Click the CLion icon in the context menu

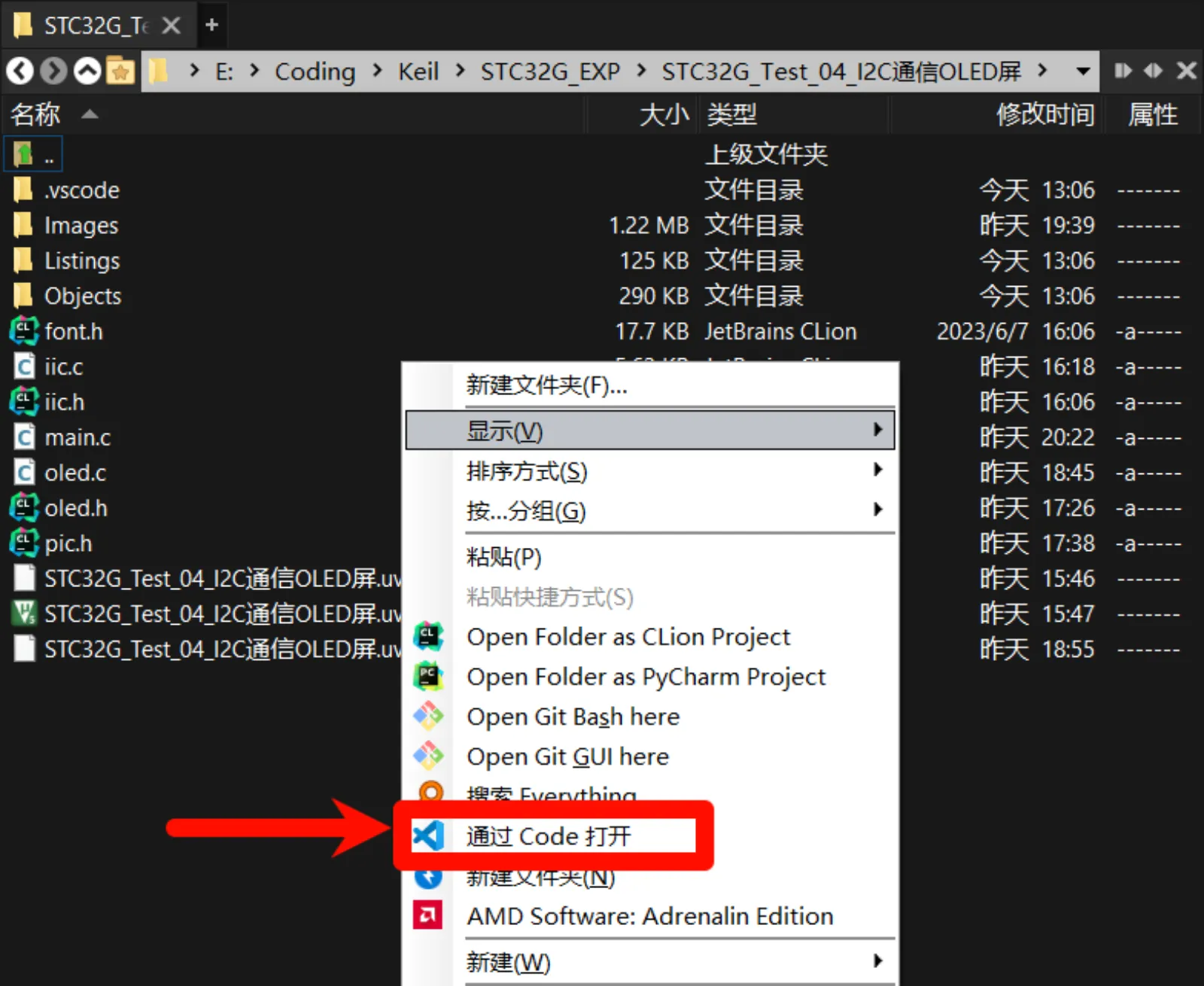tap(427, 636)
